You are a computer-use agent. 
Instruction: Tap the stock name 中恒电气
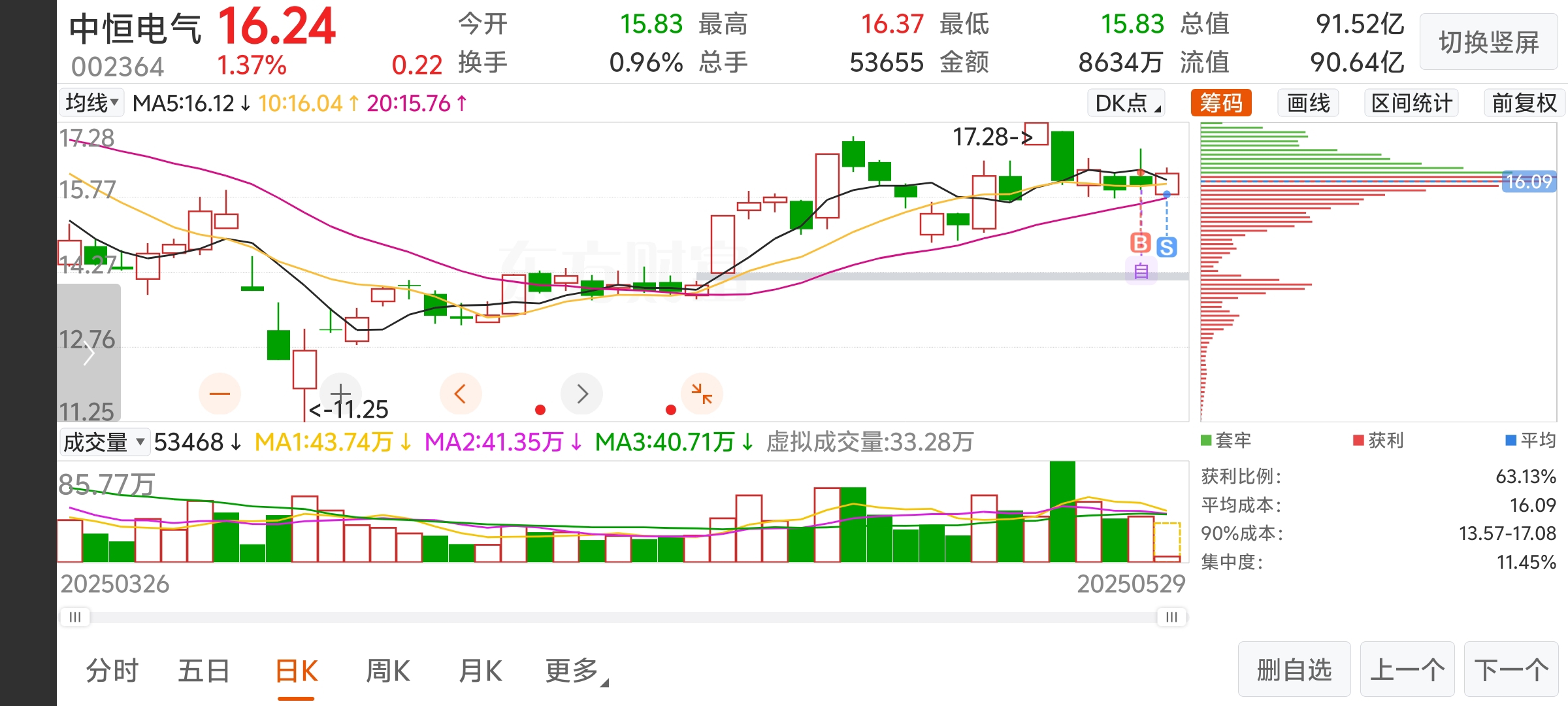click(135, 29)
